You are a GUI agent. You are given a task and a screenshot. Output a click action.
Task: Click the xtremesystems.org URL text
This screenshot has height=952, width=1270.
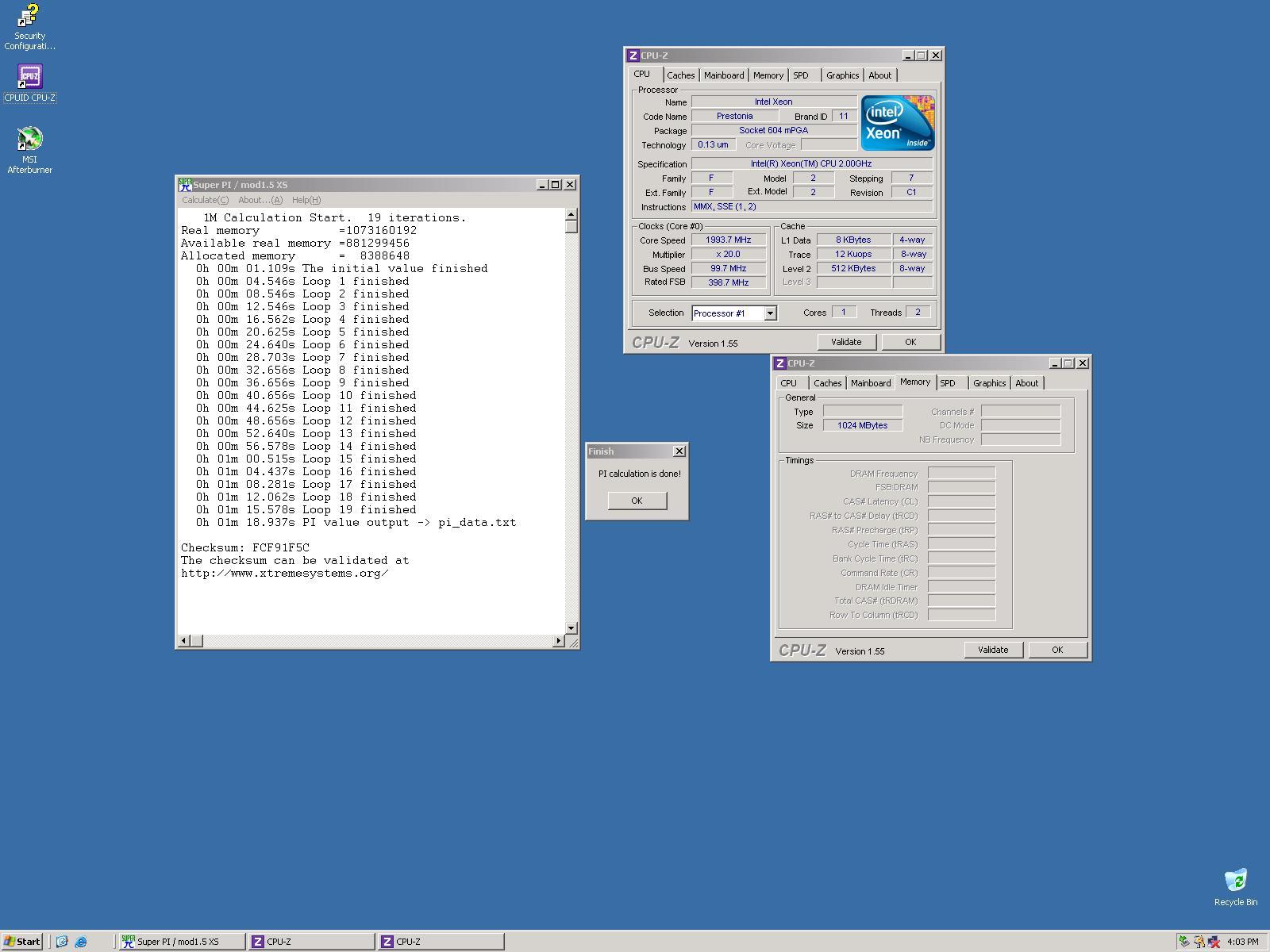285,573
